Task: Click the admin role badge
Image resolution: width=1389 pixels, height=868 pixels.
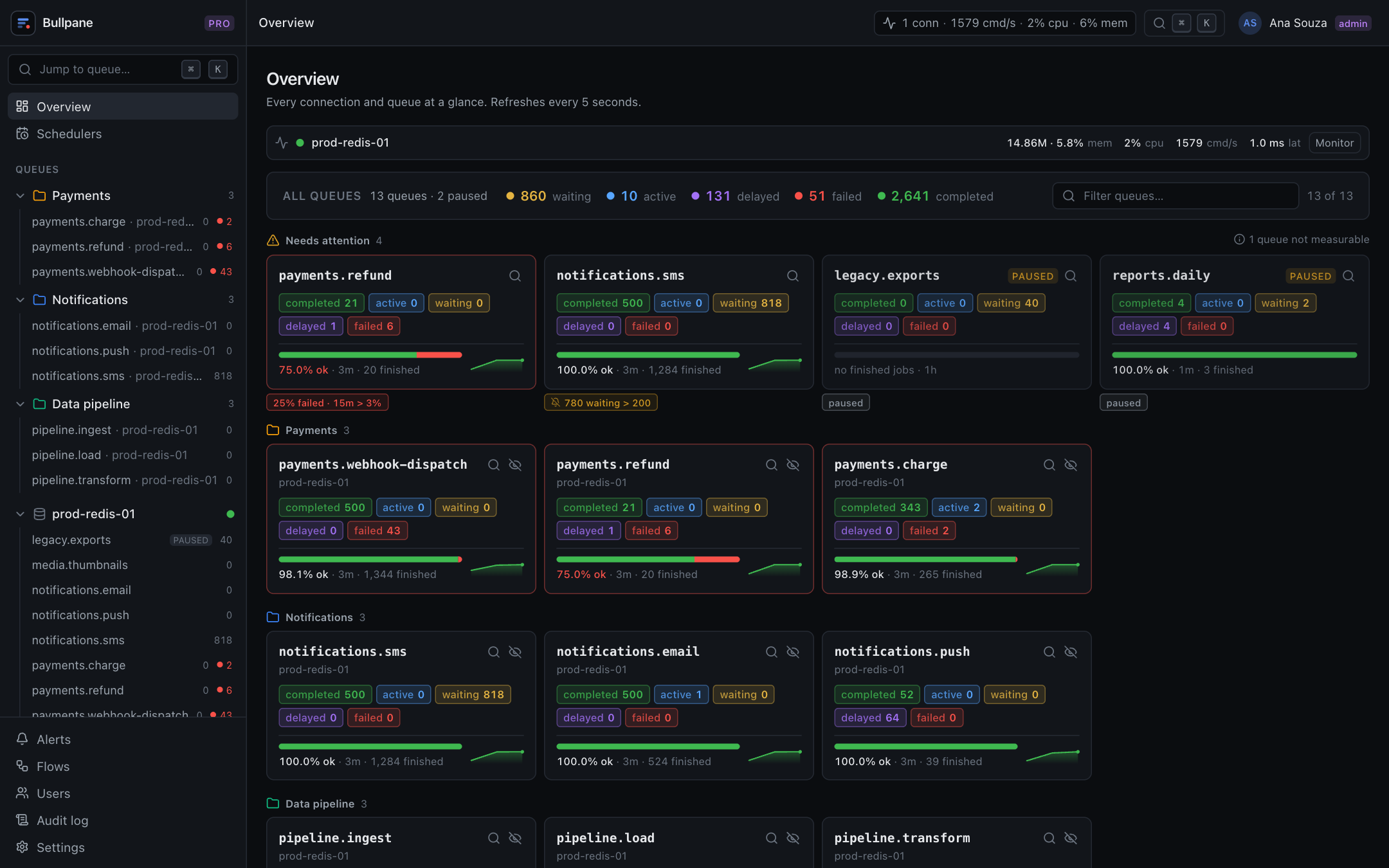Action: (1353, 23)
